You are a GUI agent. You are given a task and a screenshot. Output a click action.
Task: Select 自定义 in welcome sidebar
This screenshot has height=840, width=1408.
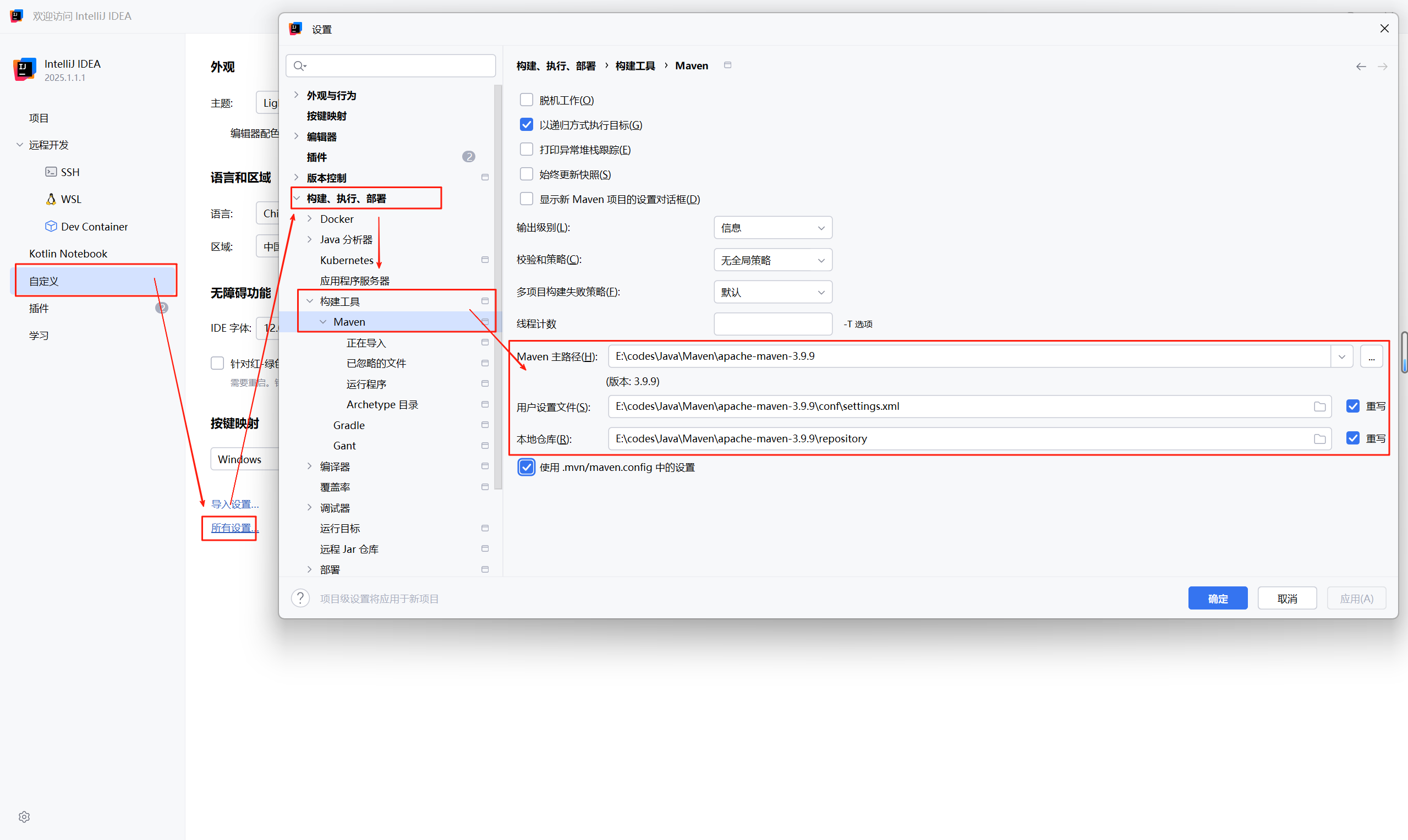pos(94,281)
